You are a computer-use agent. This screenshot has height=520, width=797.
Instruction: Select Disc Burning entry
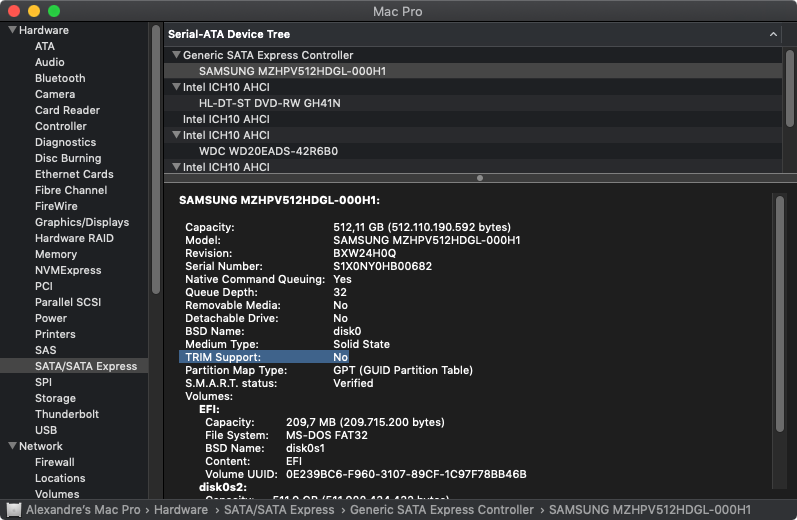[x=68, y=158]
